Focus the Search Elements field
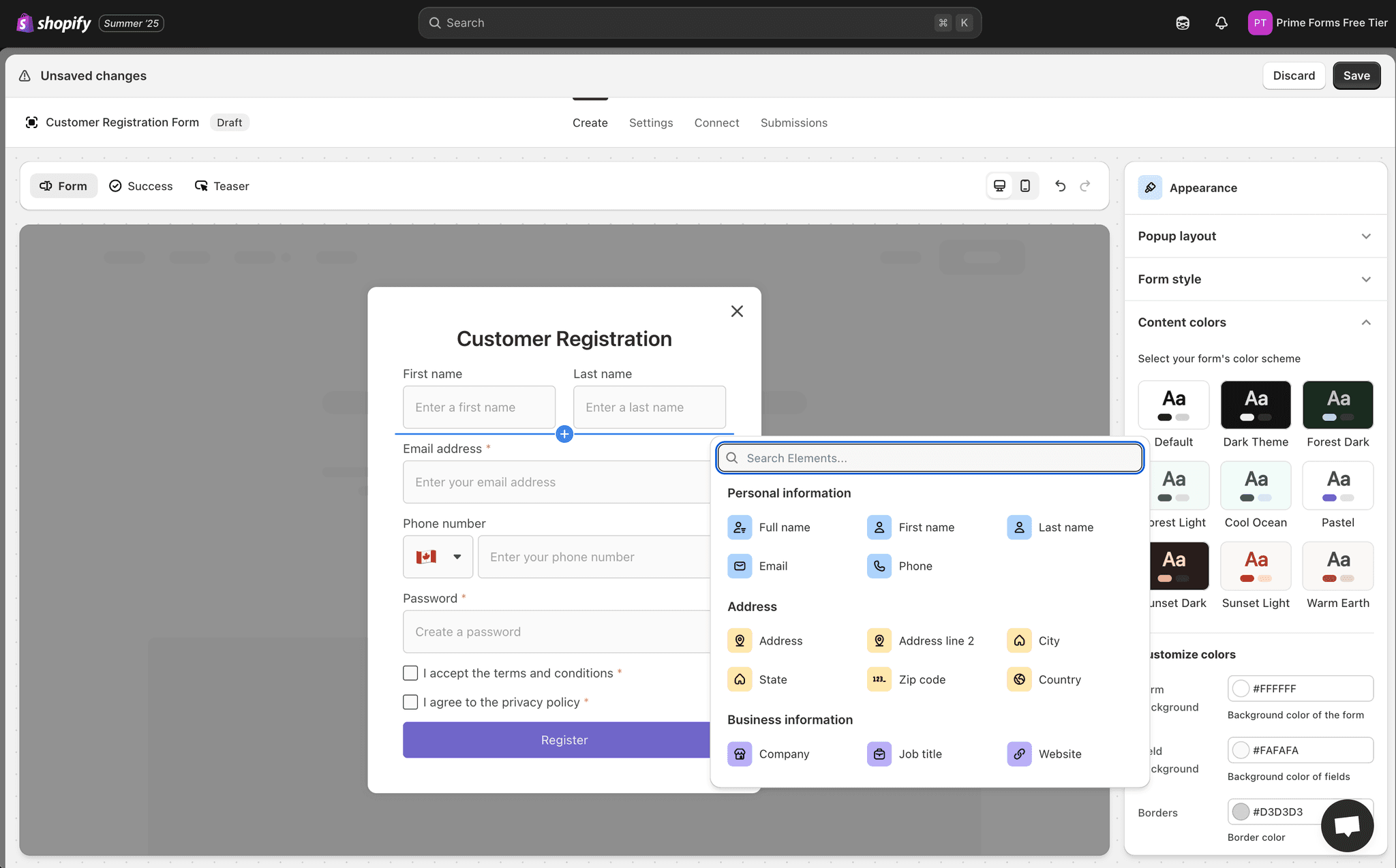The height and width of the screenshot is (868, 1396). (x=930, y=458)
